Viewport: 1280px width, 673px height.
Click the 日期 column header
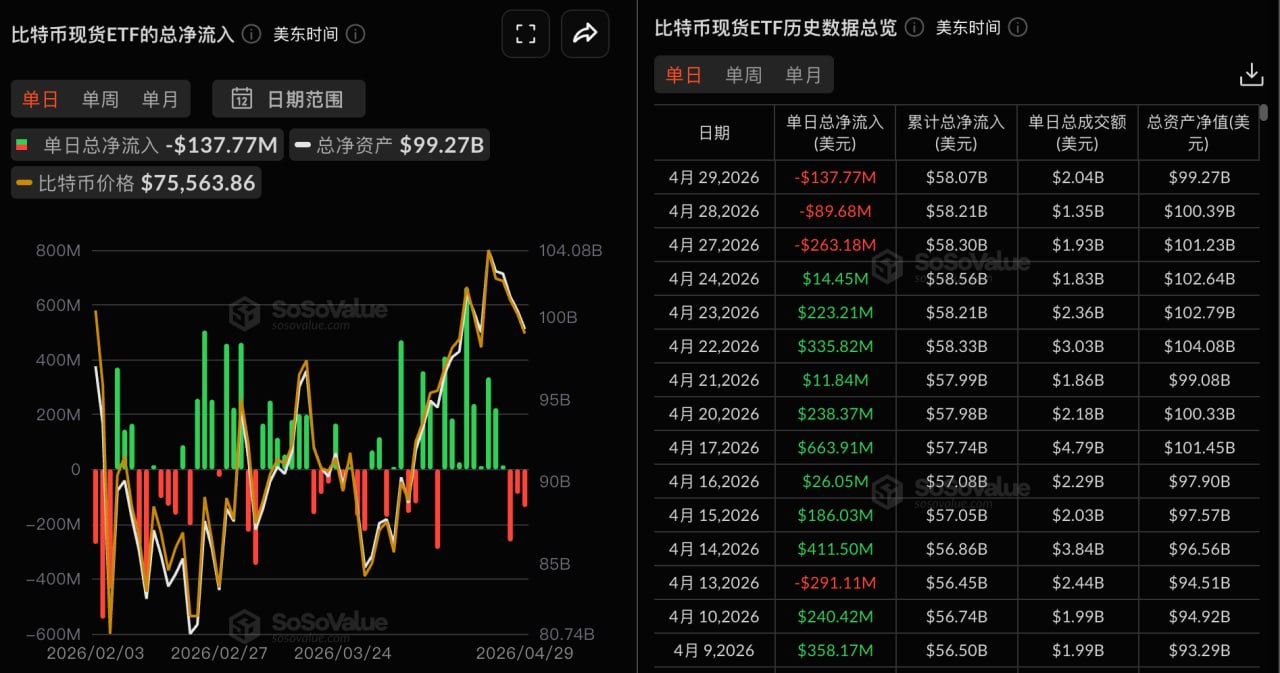click(714, 132)
